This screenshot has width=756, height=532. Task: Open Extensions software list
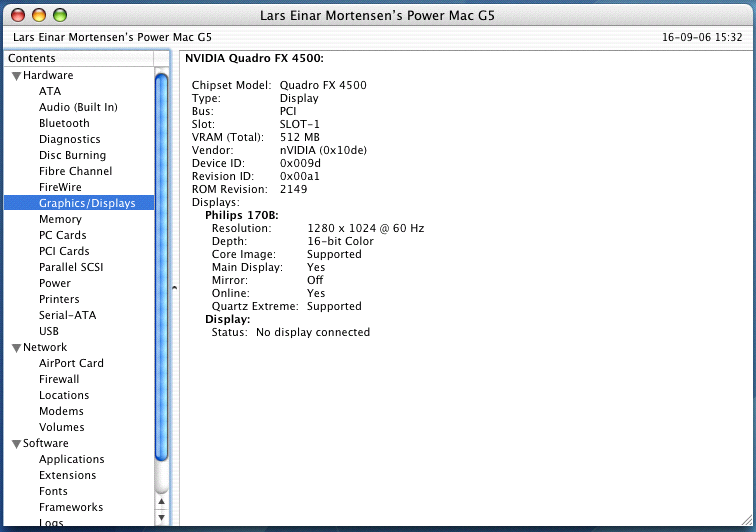click(x=68, y=475)
